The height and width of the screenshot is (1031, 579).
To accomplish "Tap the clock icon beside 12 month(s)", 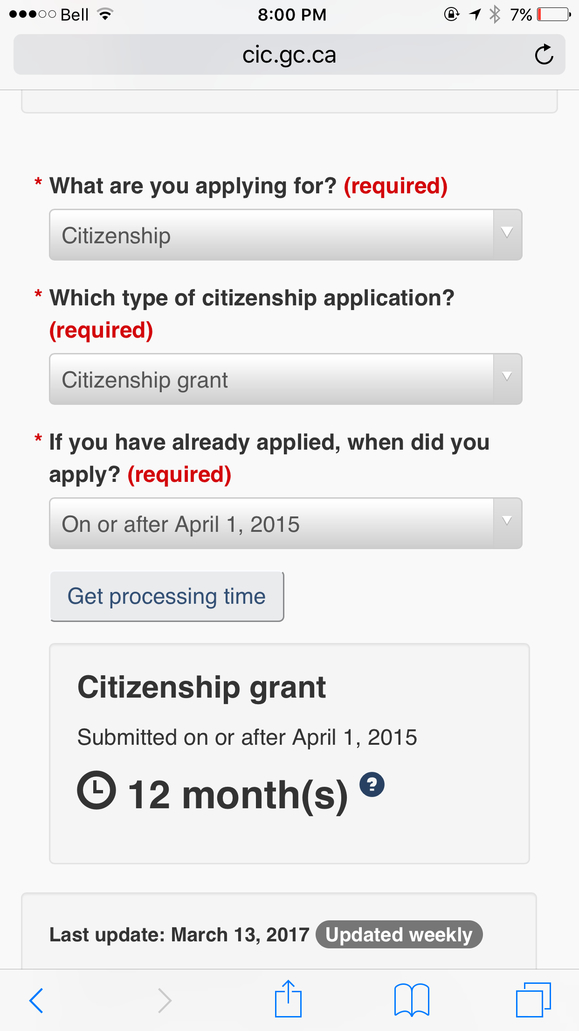I will tap(97, 790).
